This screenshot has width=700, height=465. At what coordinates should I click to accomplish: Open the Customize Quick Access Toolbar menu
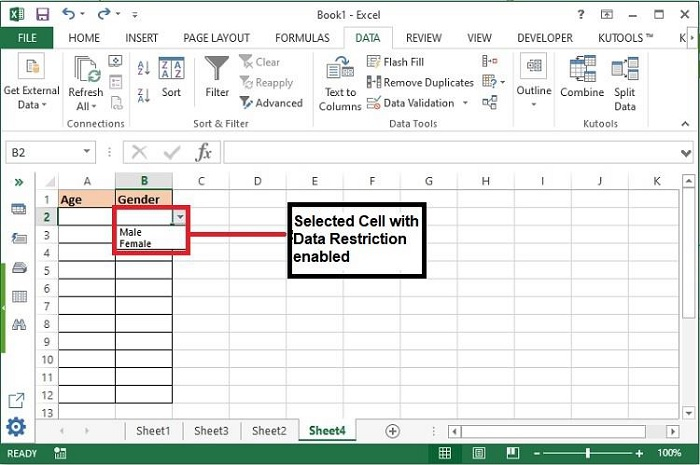tap(134, 15)
